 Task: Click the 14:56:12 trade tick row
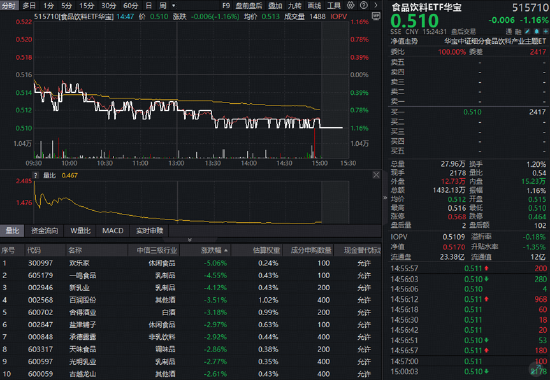(x=469, y=299)
